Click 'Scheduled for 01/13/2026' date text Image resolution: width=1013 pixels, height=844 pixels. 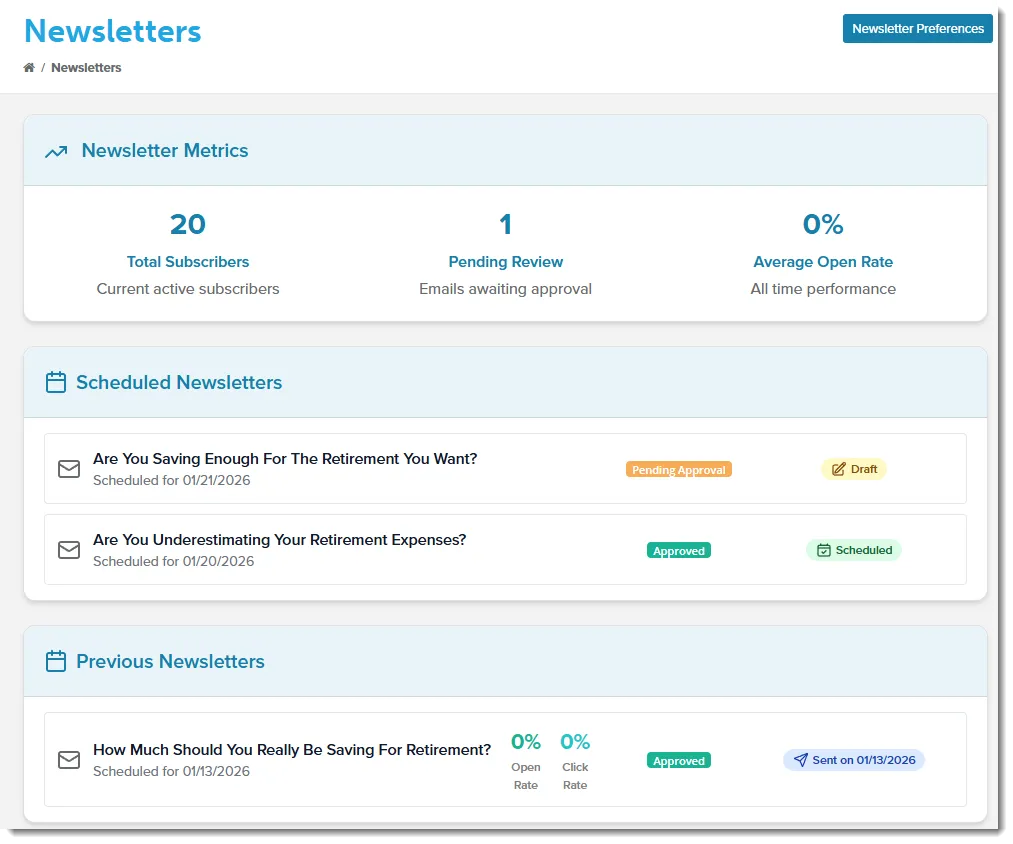tap(171, 772)
